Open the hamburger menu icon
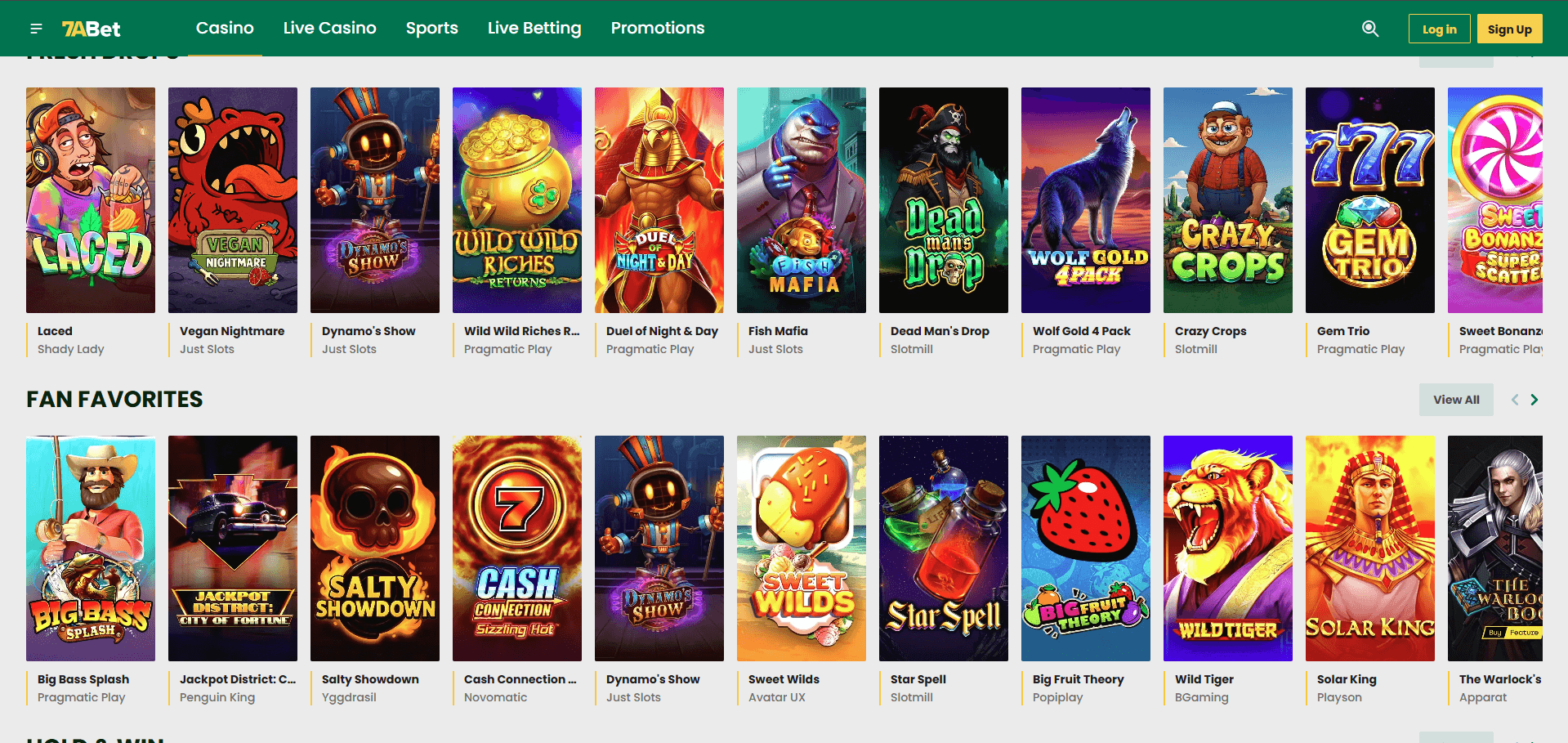 click(36, 29)
